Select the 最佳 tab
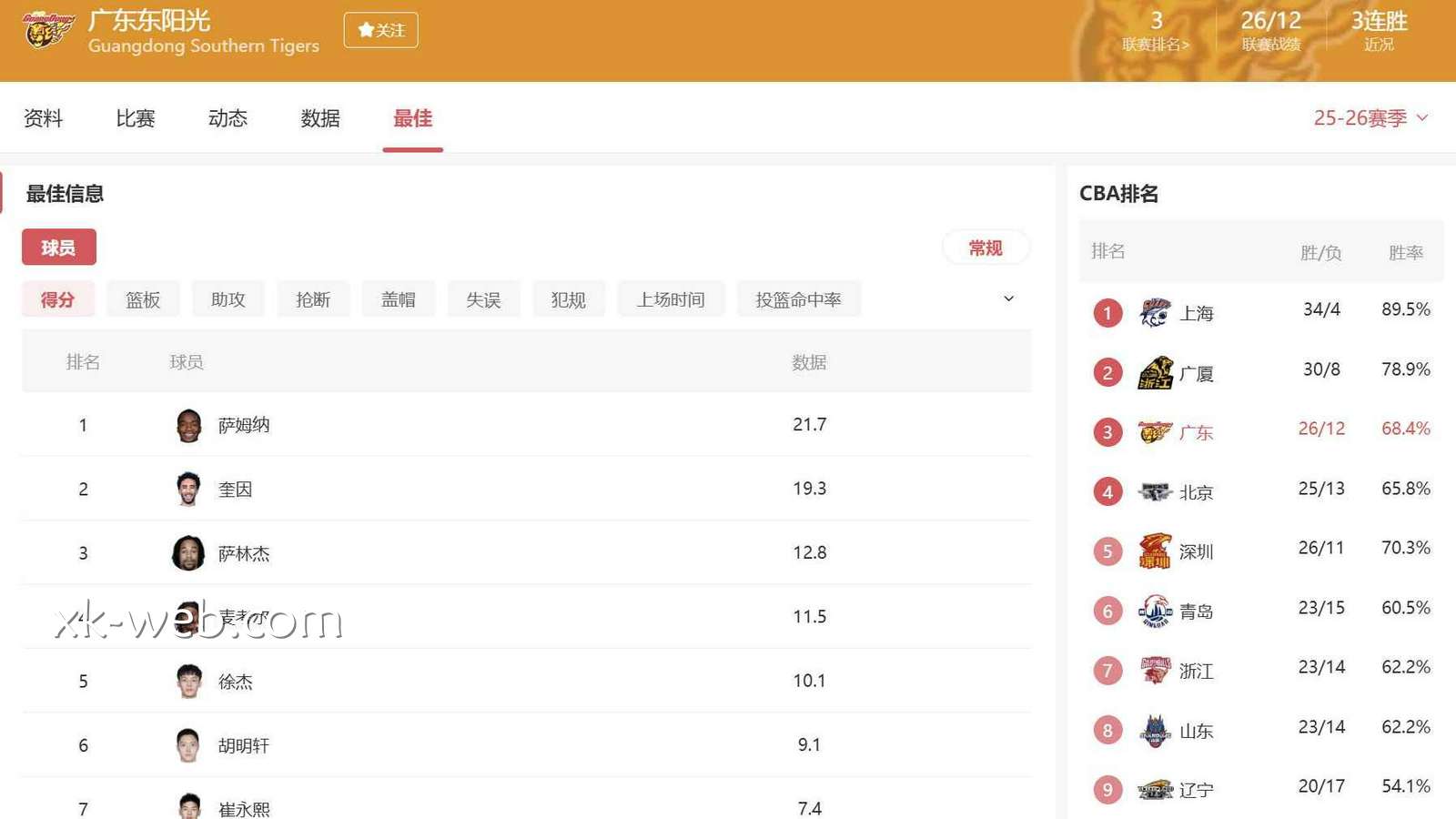Viewport: 1456px width, 819px height. tap(412, 118)
